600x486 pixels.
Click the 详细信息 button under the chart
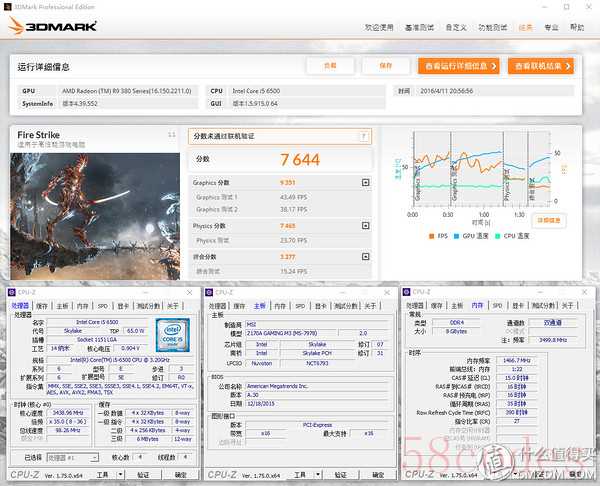coord(549,220)
